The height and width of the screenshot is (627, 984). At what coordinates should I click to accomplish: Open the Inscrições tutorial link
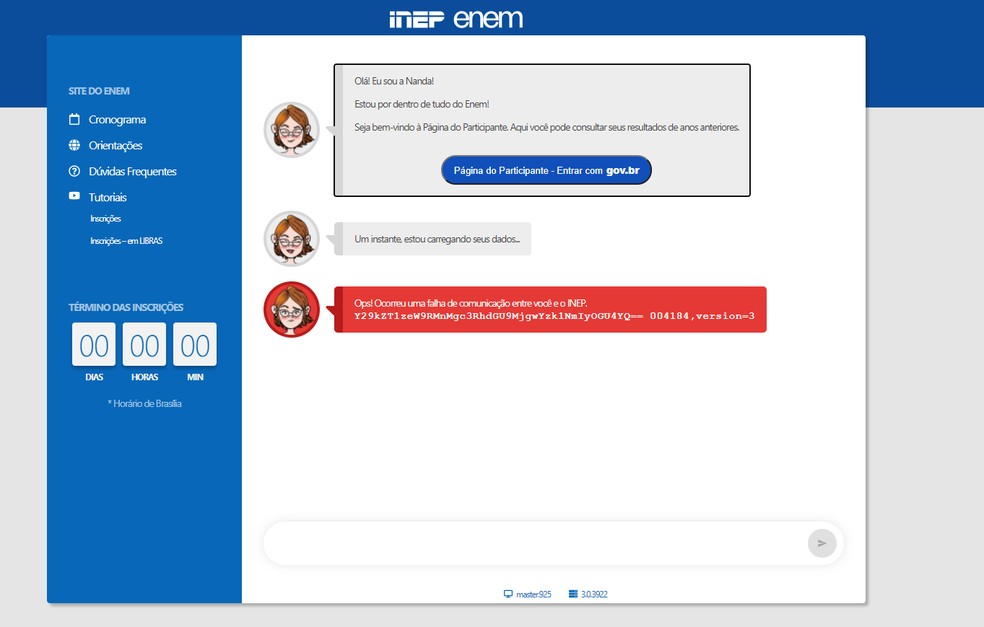pos(105,219)
